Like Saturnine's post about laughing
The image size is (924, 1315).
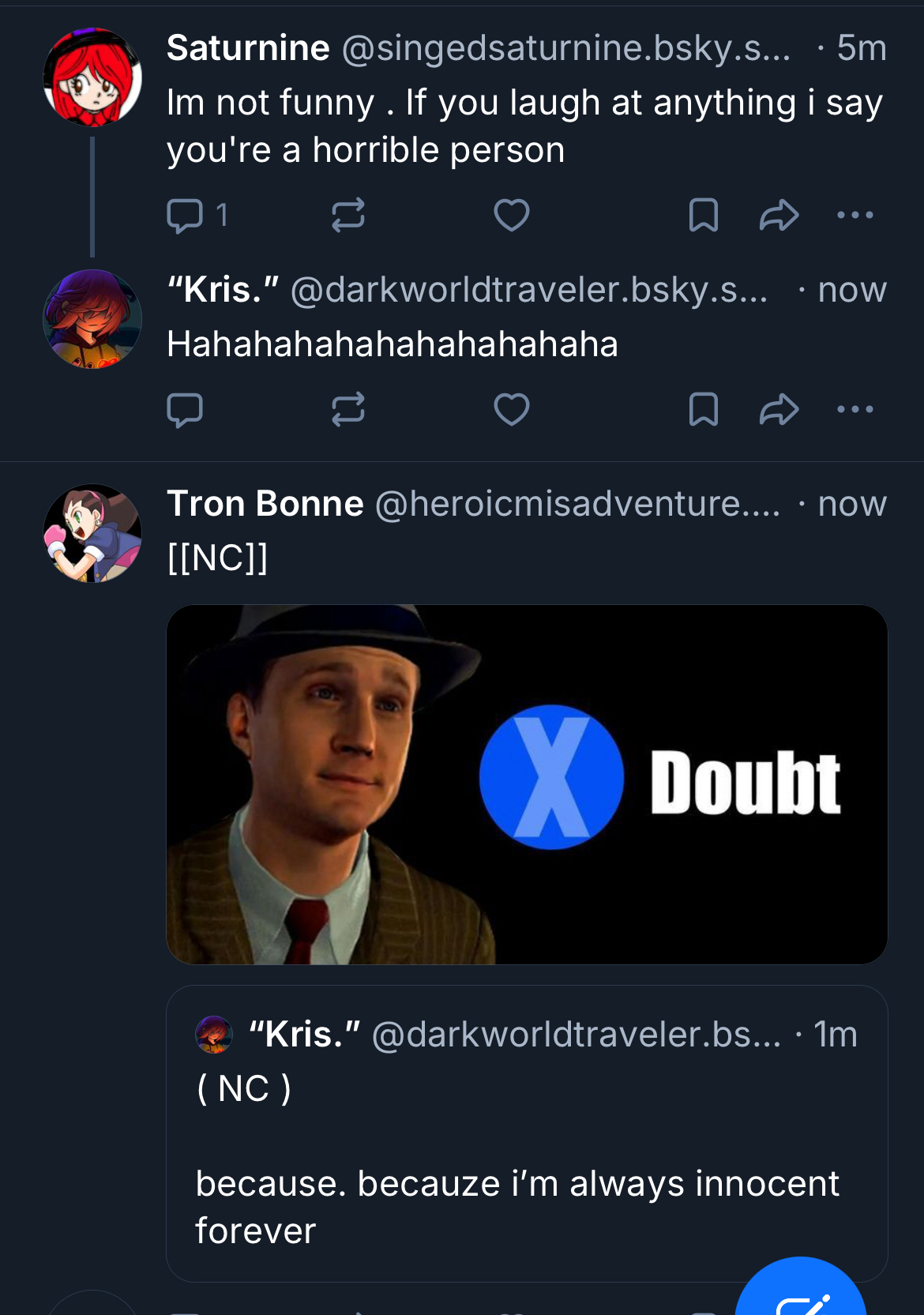coord(511,215)
